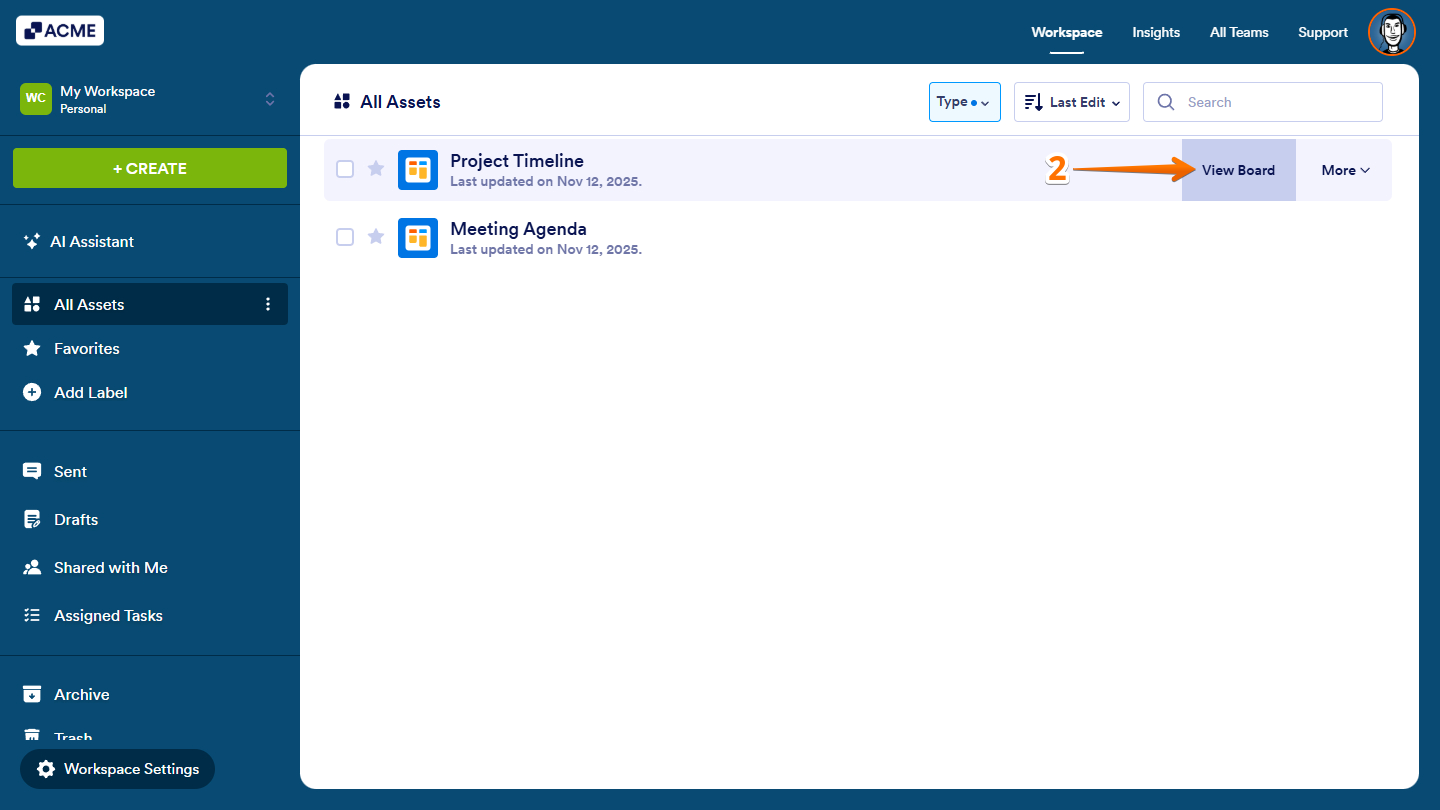Open Assigned Tasks list
This screenshot has height=810, width=1440.
click(x=108, y=615)
